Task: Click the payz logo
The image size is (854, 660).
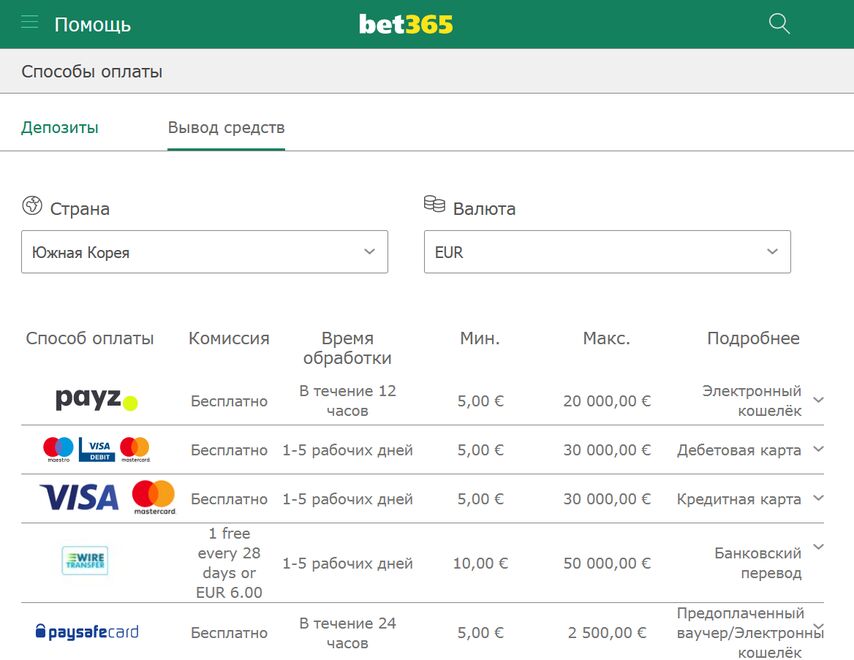Action: pyautogui.click(x=96, y=400)
